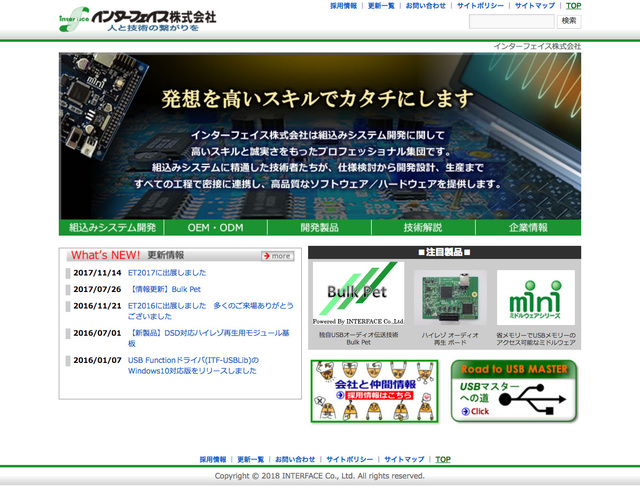The image size is (640, 497).
Task: Click the 2016/01/07 news date
Action: 97,360
